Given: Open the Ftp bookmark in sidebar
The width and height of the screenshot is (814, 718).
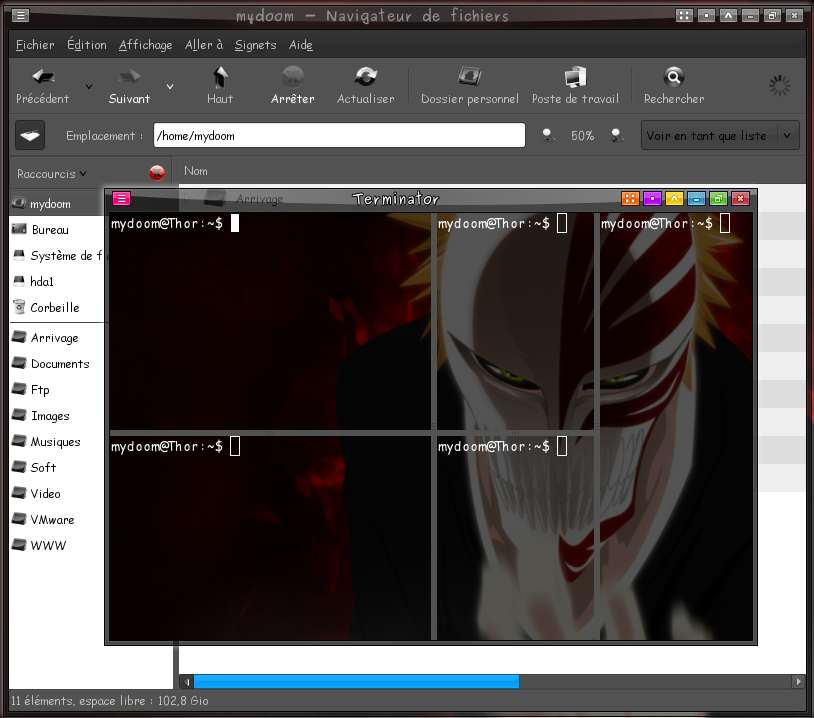Looking at the screenshot, I should point(57,389).
